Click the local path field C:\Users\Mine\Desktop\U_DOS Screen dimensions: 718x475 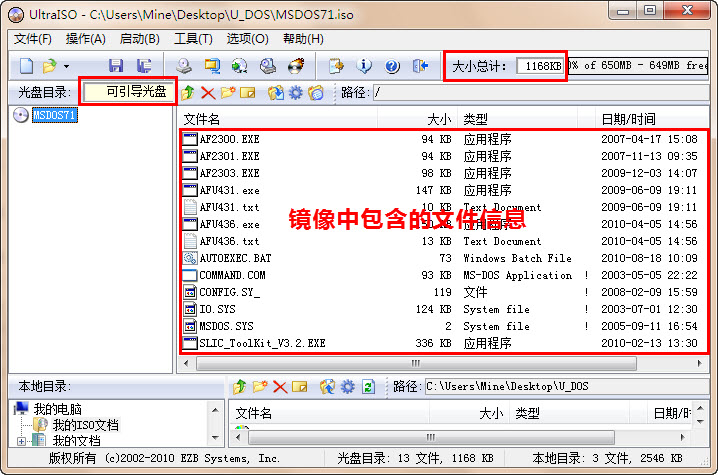pyautogui.click(x=566, y=387)
